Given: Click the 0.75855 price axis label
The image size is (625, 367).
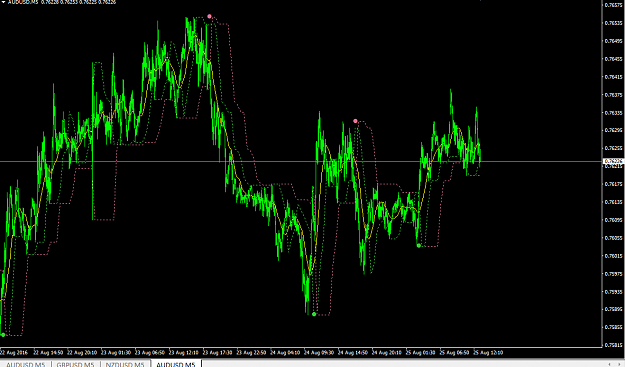Looking at the screenshot, I should [x=613, y=327].
